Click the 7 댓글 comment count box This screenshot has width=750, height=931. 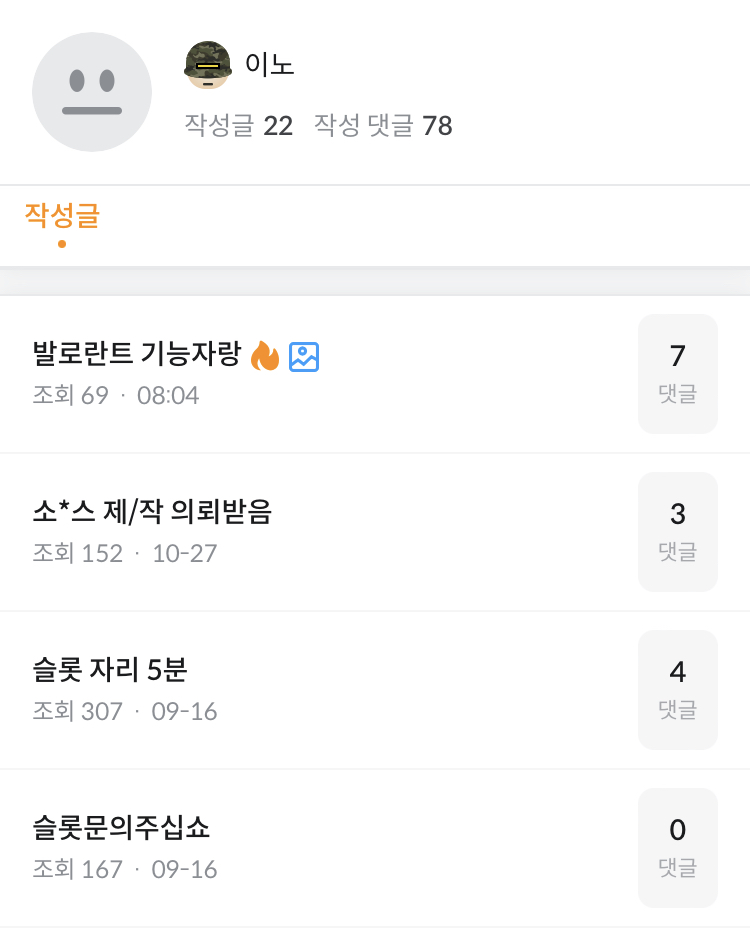[x=678, y=373]
